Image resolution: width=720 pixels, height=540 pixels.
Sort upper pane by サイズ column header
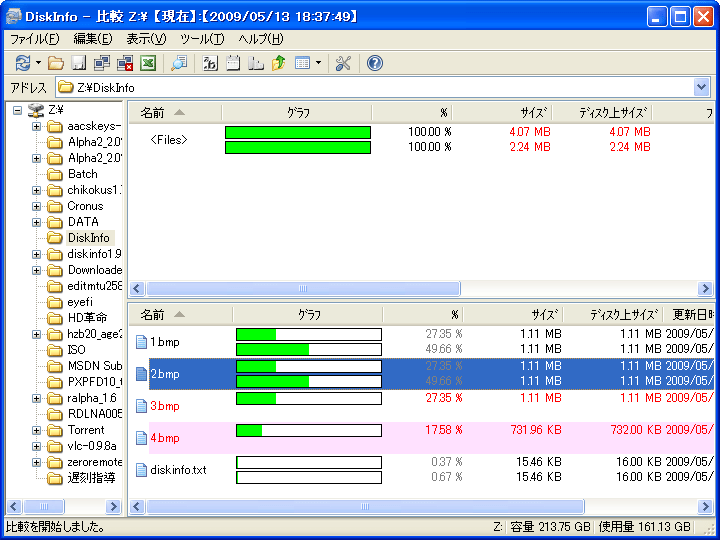tap(502, 113)
